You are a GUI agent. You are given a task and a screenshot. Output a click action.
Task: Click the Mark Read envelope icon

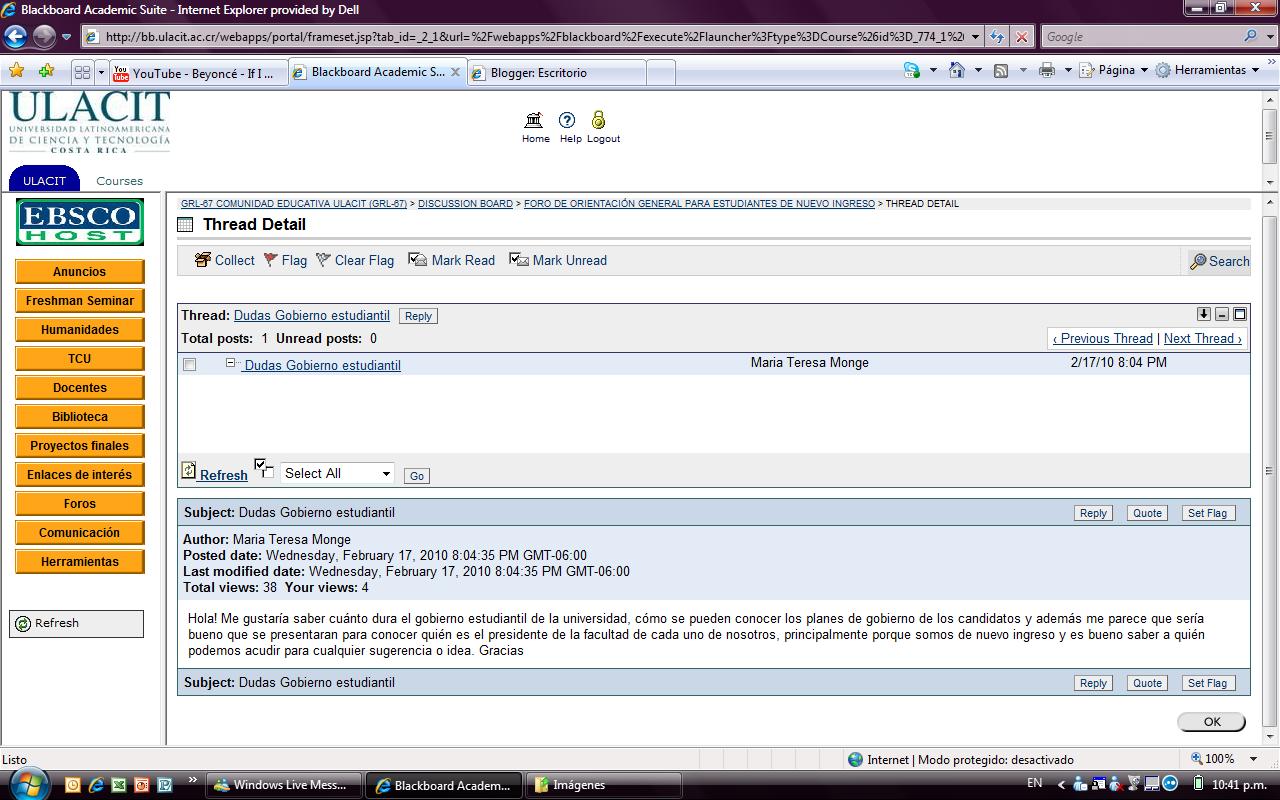pos(418,260)
